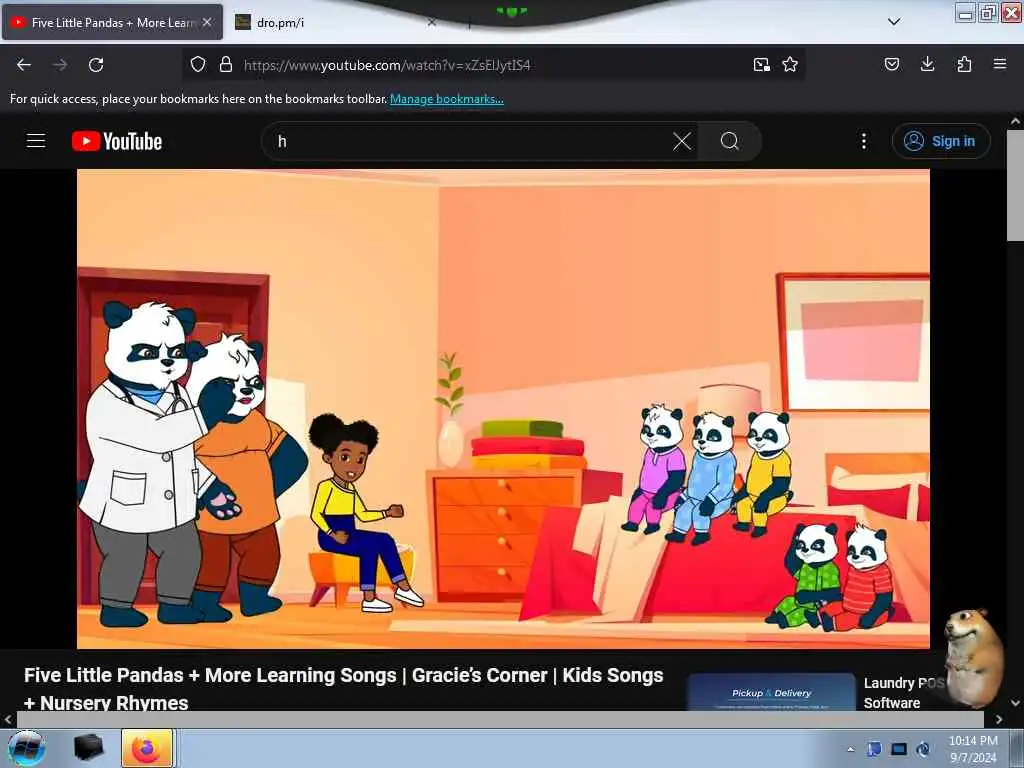
Task: Click the horizontal scrollbar track
Action: tap(500, 719)
